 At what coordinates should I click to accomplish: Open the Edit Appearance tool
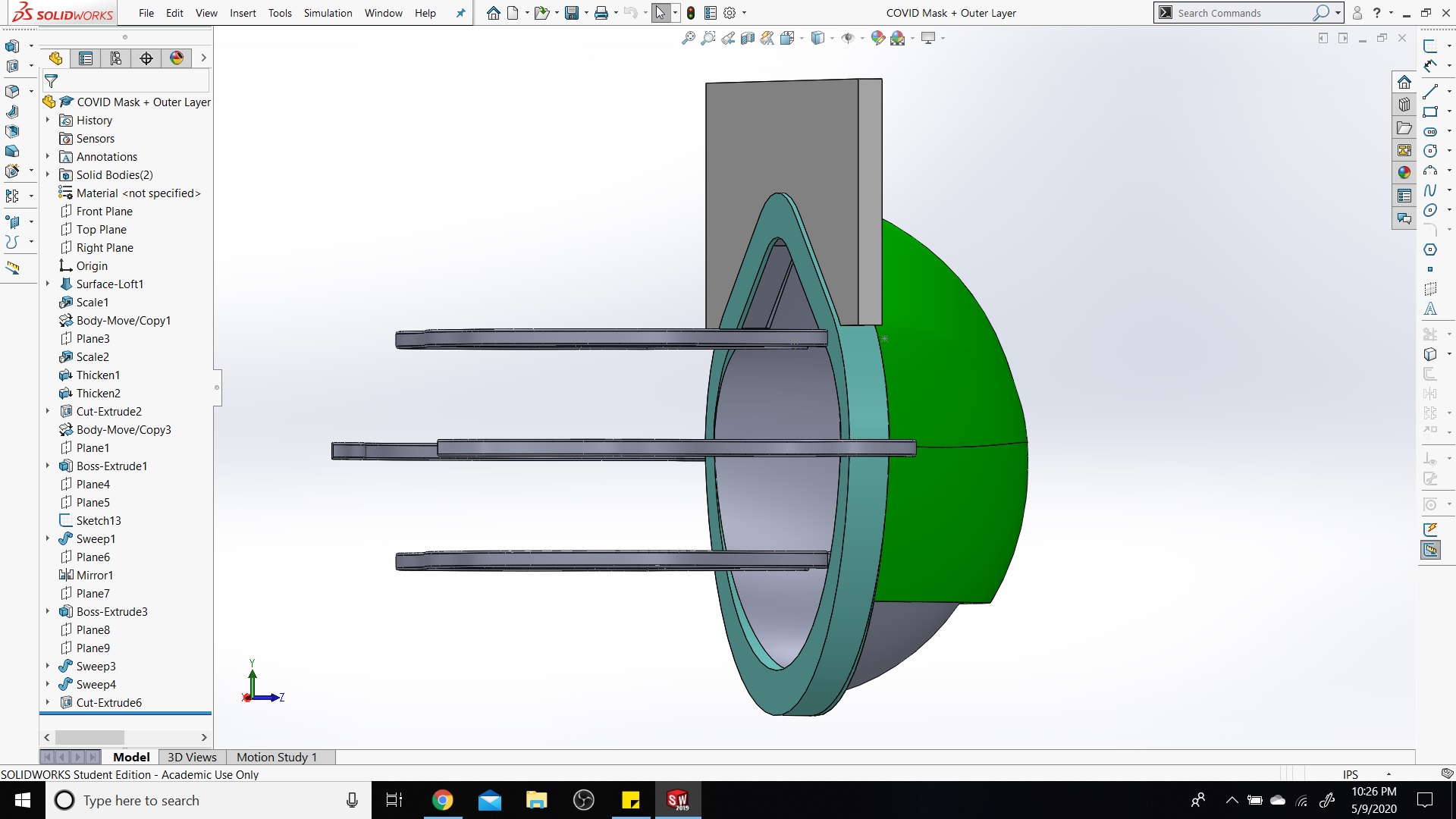[877, 38]
